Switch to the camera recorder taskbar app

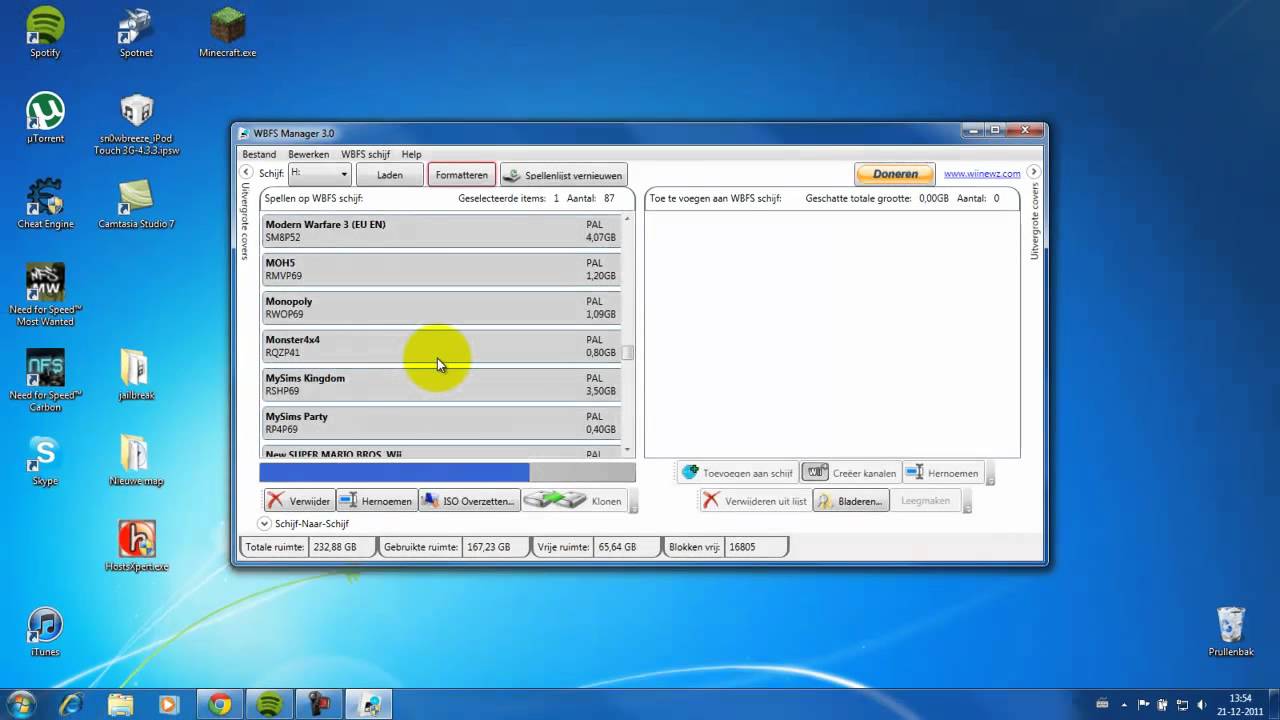tap(320, 705)
